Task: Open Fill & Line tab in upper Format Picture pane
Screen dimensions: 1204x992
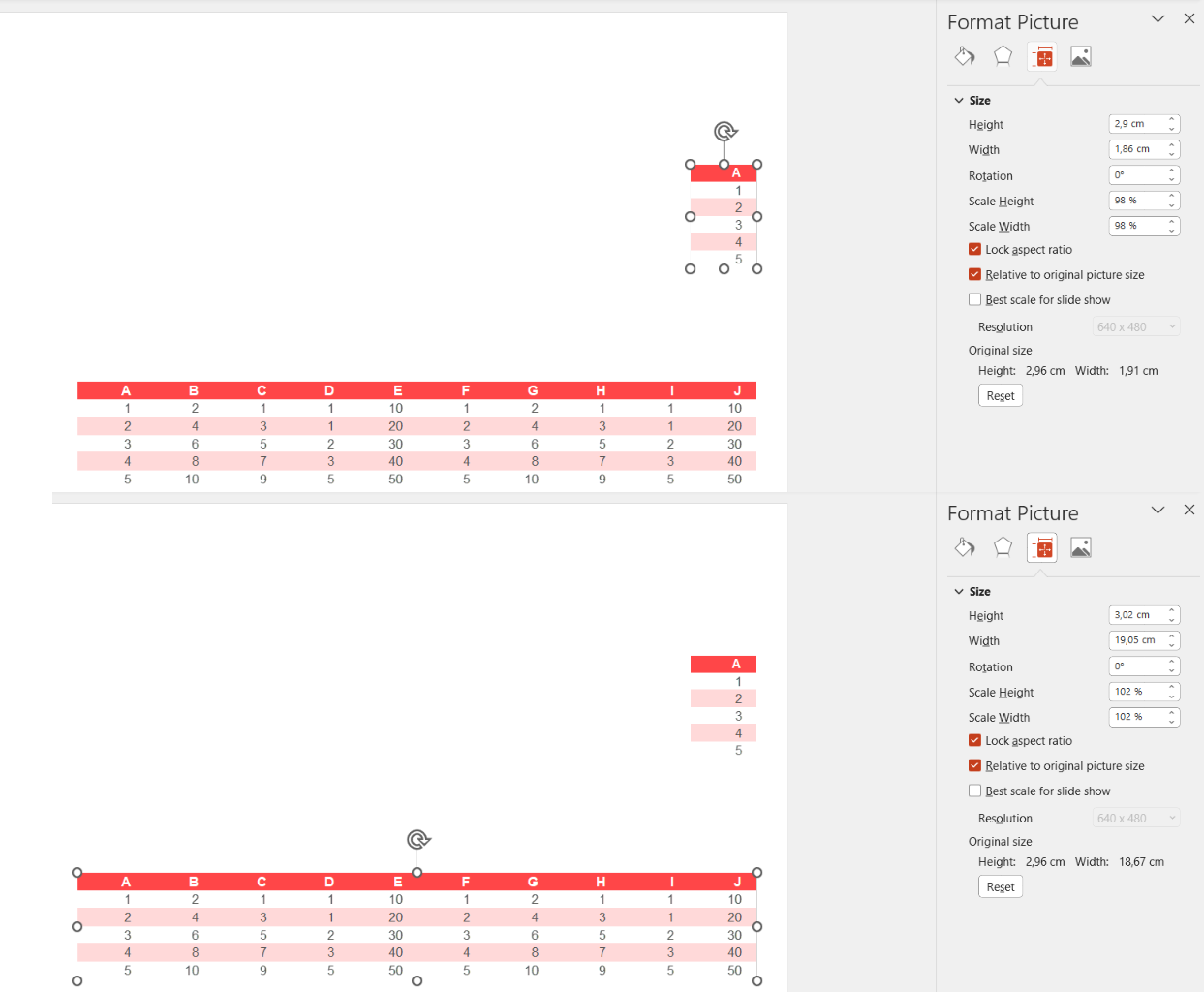Action: 965,56
